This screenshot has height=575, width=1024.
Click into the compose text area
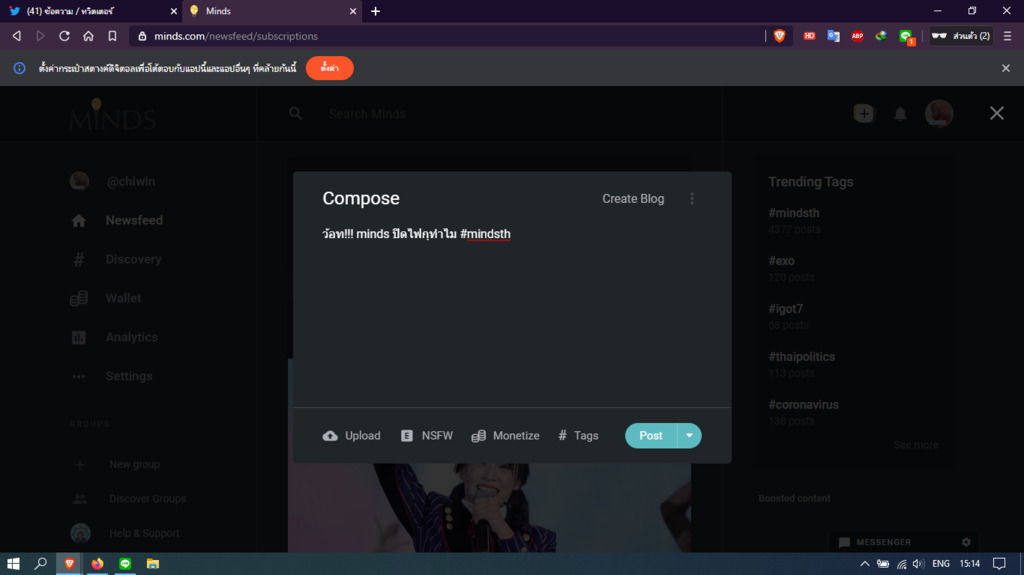pos(511,310)
